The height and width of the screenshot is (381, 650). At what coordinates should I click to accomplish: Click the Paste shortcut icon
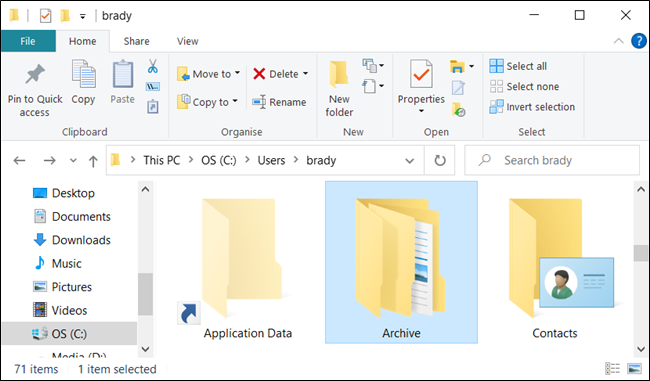point(153,107)
